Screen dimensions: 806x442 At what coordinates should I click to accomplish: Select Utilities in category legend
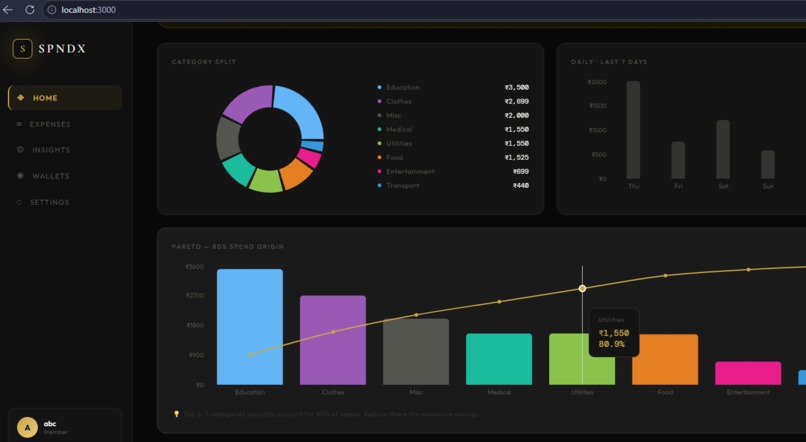[x=399, y=143]
